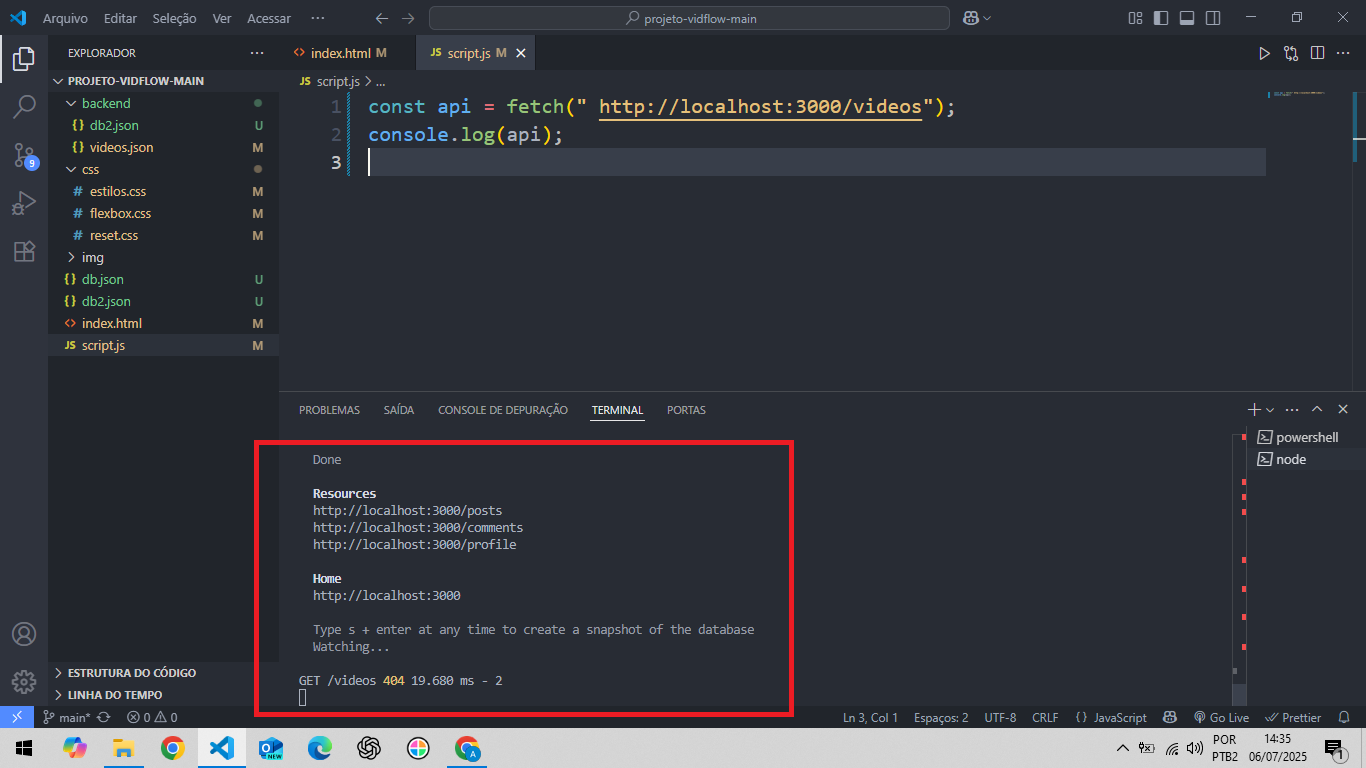Open the Explorer view in activity bar
Image resolution: width=1366 pixels, height=768 pixels.
click(x=24, y=59)
